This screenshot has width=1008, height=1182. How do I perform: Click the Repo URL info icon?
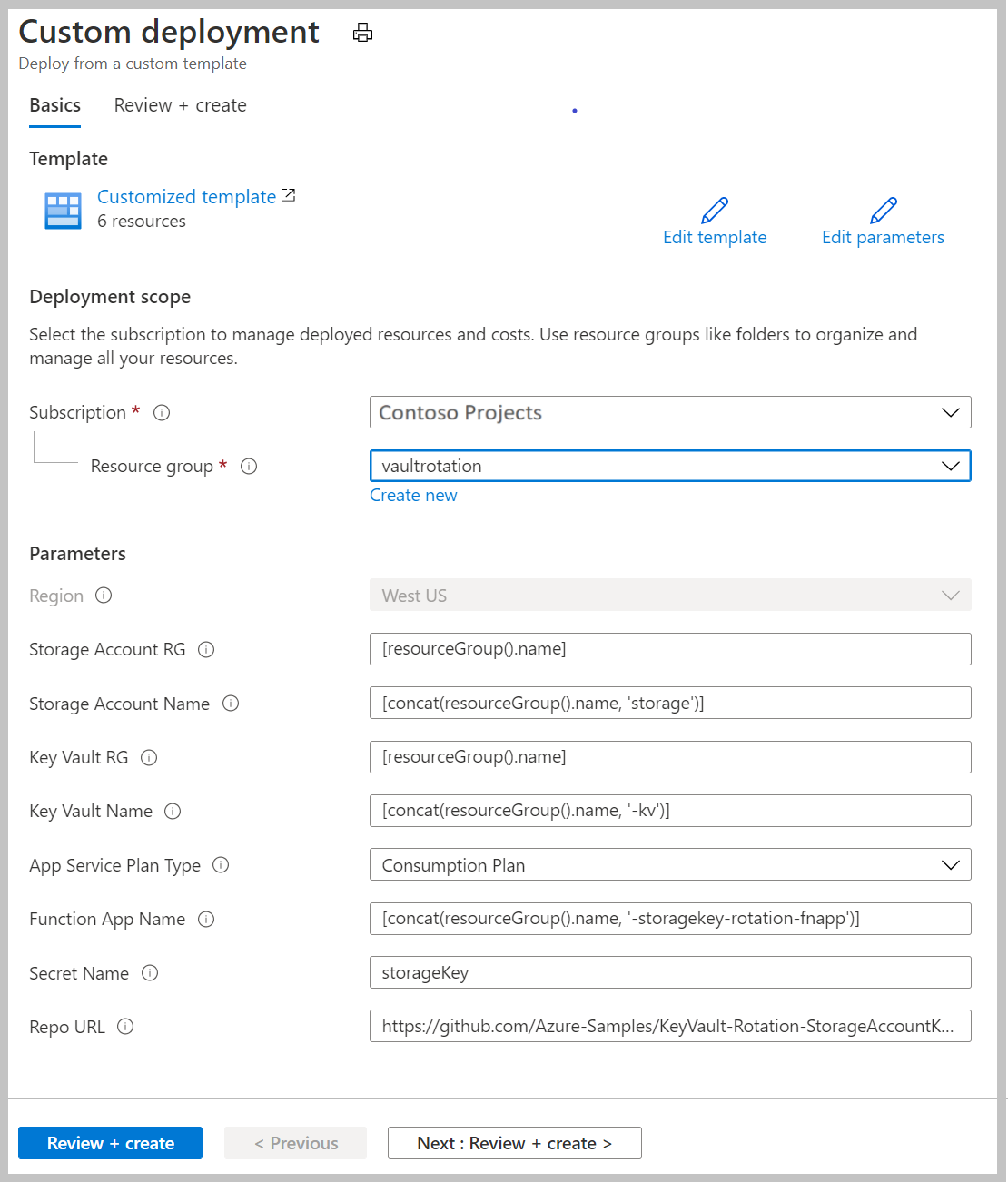click(126, 1026)
